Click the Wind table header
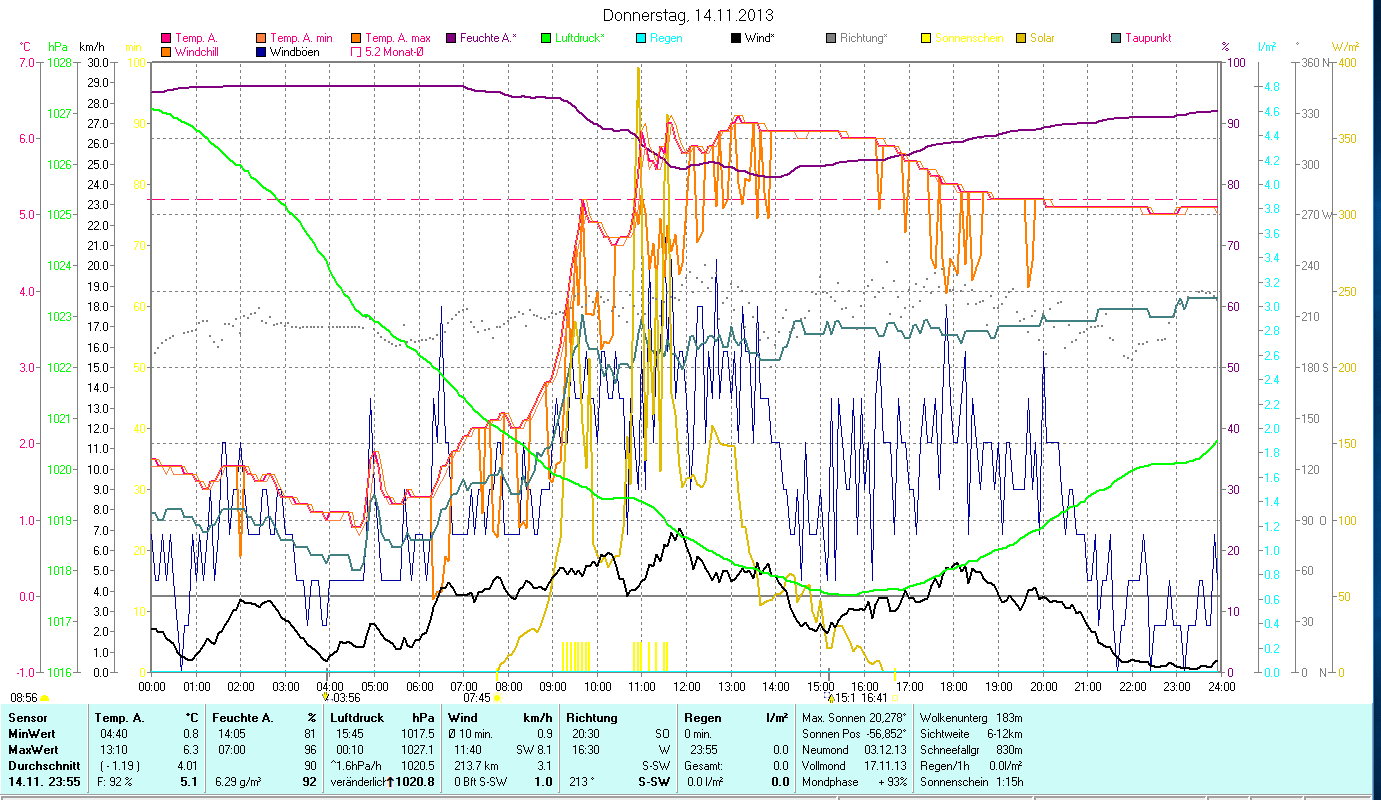The width and height of the screenshot is (1381, 800). tap(463, 718)
